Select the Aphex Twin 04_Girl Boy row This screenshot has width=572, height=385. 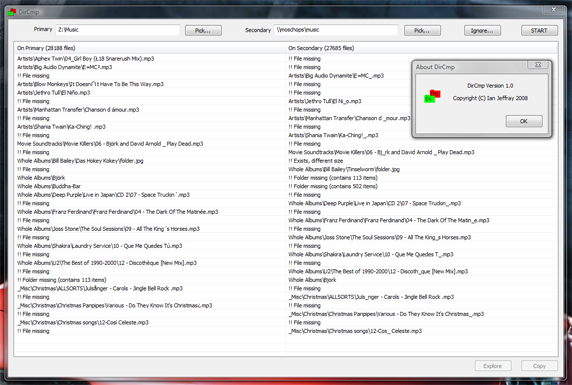point(86,58)
